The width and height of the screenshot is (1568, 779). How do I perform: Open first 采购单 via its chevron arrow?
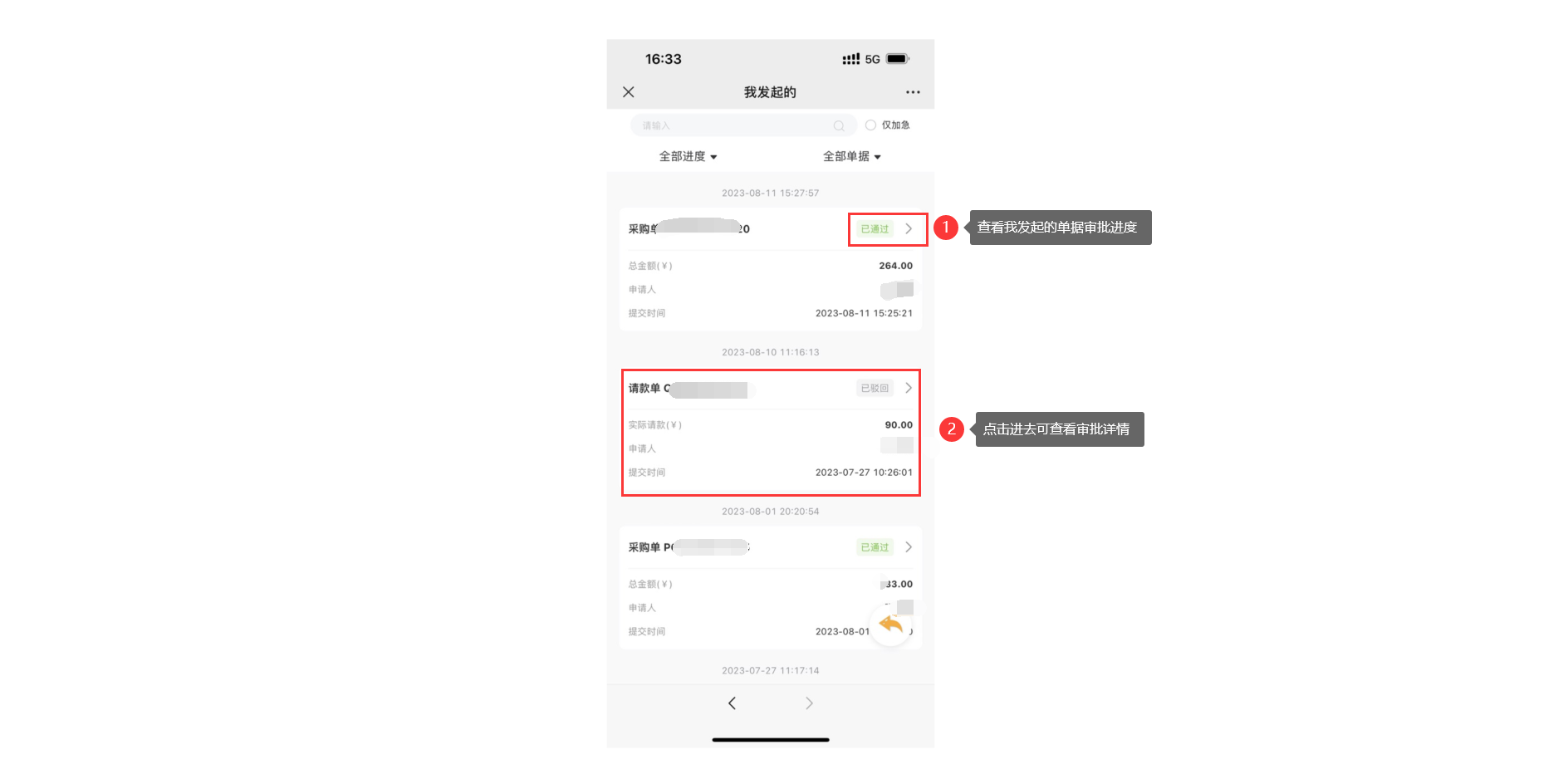pyautogui.click(x=909, y=228)
